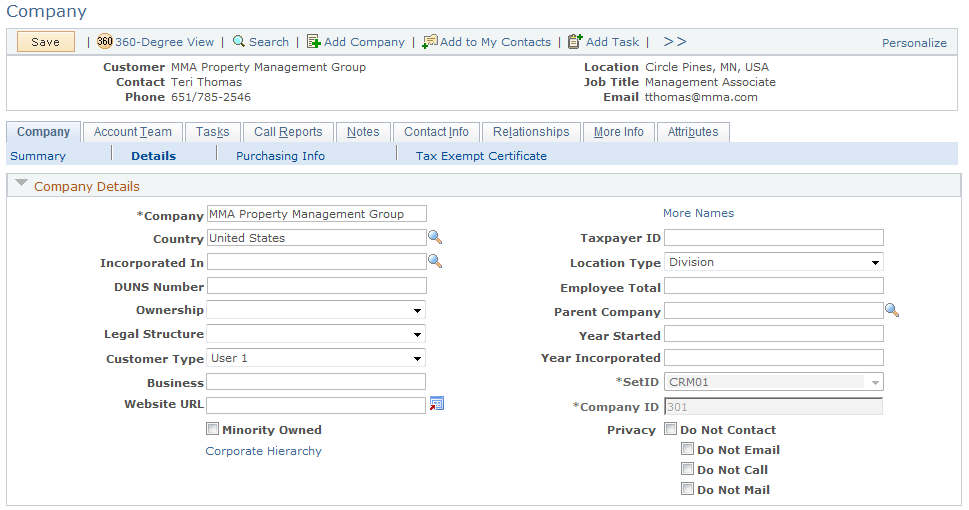Open the Purchasing Info sub-tab
This screenshot has width=969, height=510.
(280, 156)
